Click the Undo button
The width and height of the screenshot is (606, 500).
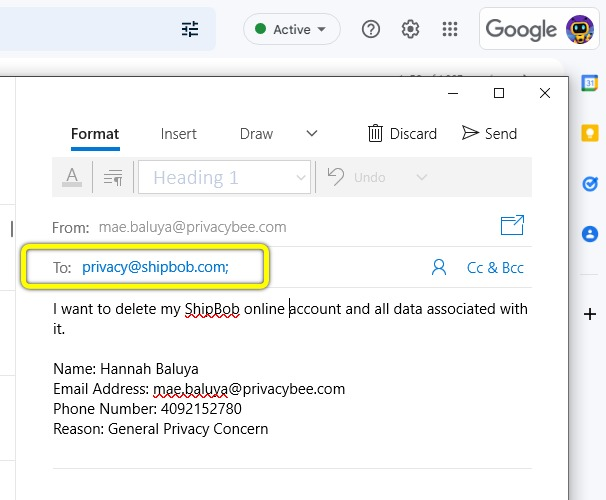point(356,177)
